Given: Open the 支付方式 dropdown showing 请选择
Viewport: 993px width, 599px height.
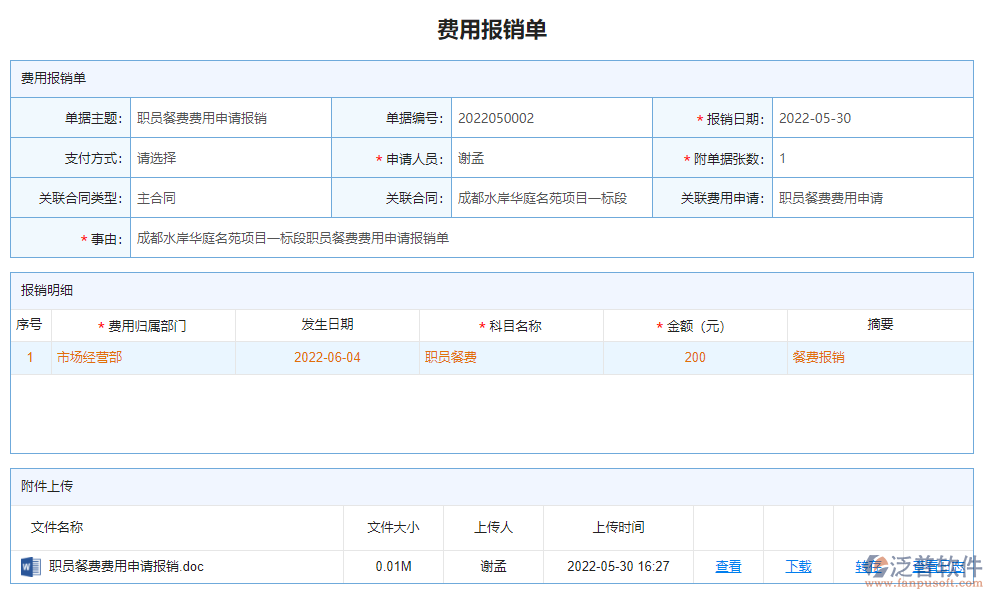Looking at the screenshot, I should [x=230, y=157].
